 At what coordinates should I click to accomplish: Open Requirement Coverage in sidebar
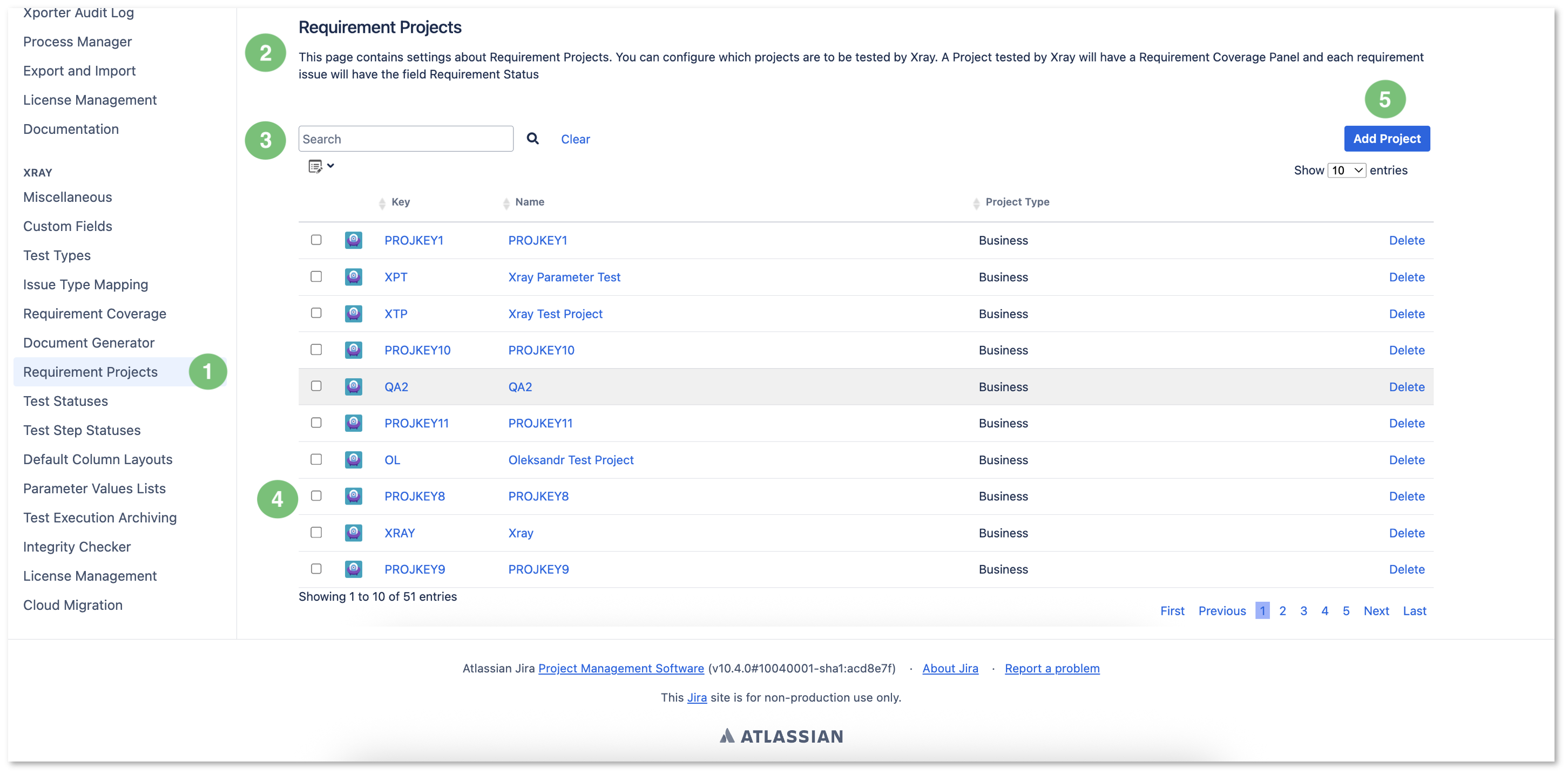click(x=94, y=314)
